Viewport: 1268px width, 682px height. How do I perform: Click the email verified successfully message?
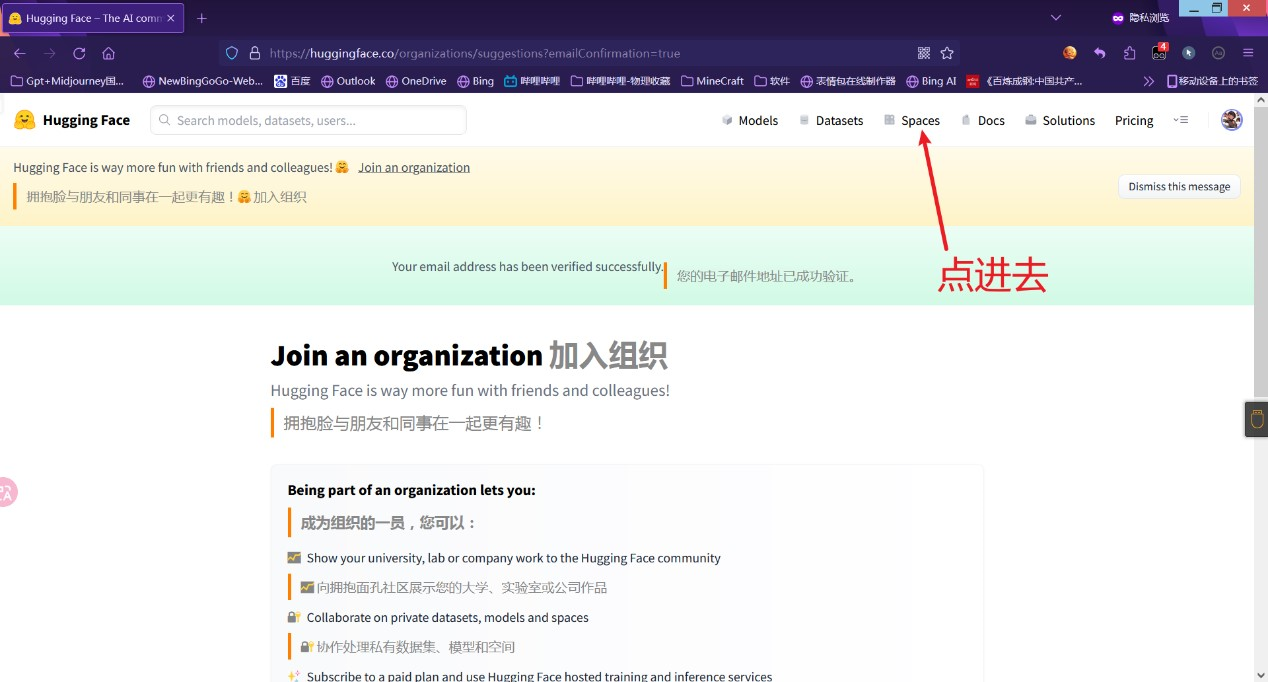(527, 267)
